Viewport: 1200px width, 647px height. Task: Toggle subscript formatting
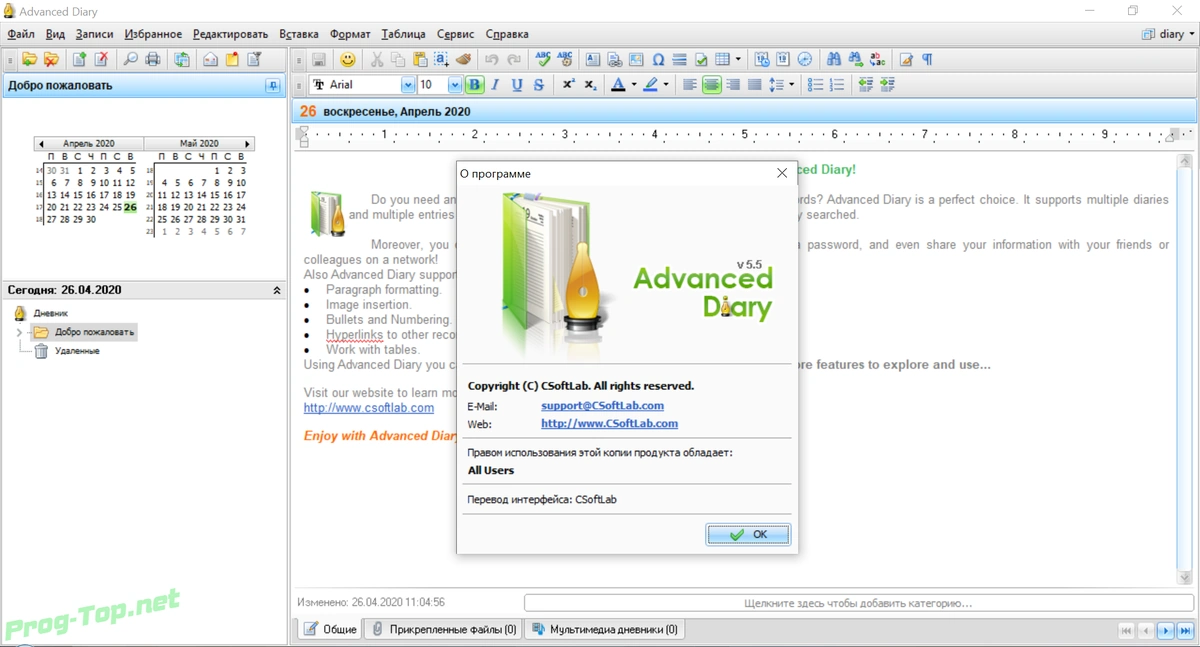pyautogui.click(x=590, y=85)
